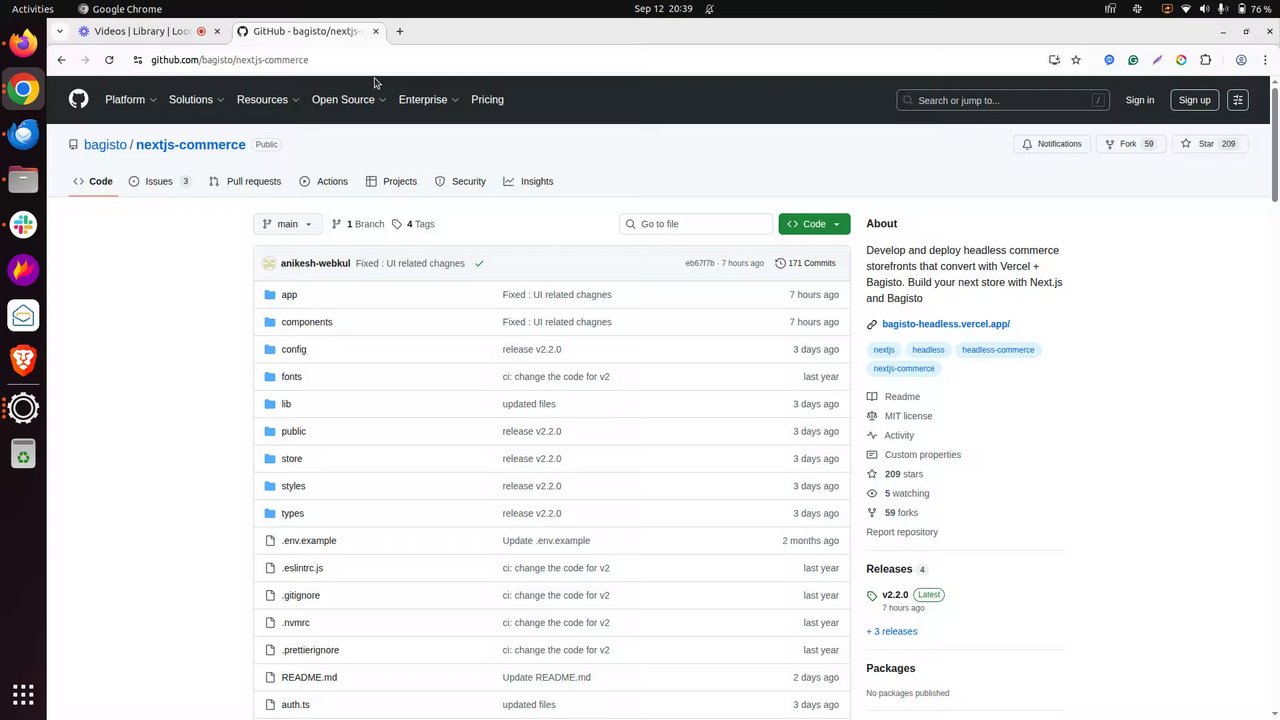Click the commit history clock icon
1280x720 pixels.
tap(780, 263)
